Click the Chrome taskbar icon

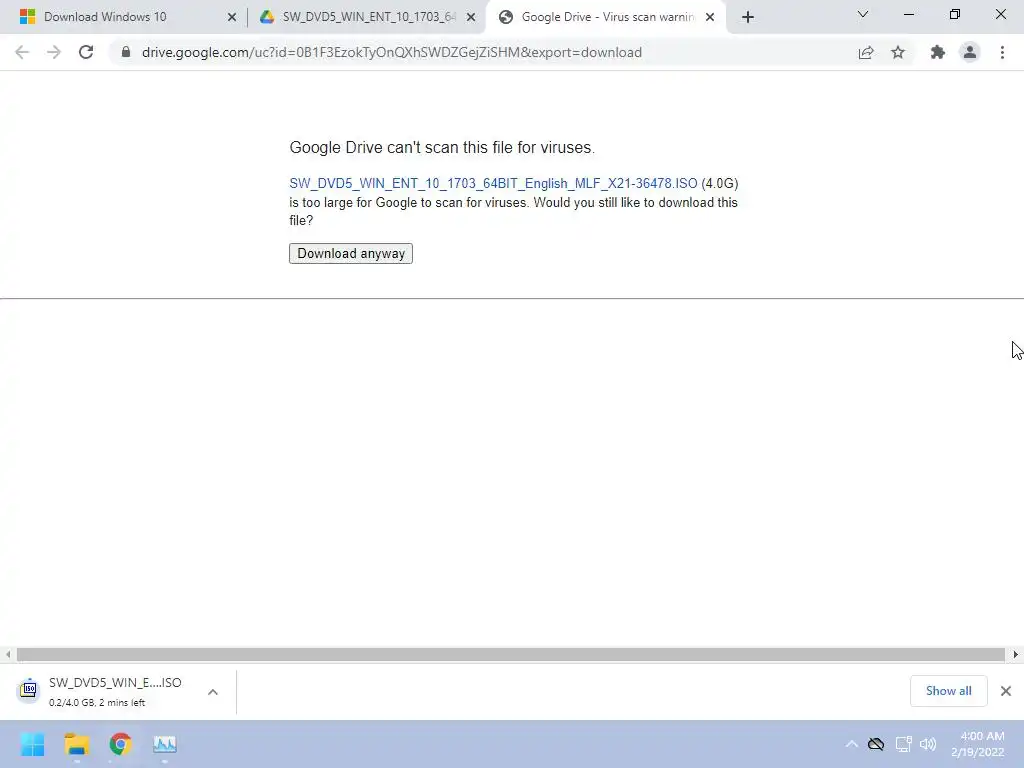tap(121, 744)
